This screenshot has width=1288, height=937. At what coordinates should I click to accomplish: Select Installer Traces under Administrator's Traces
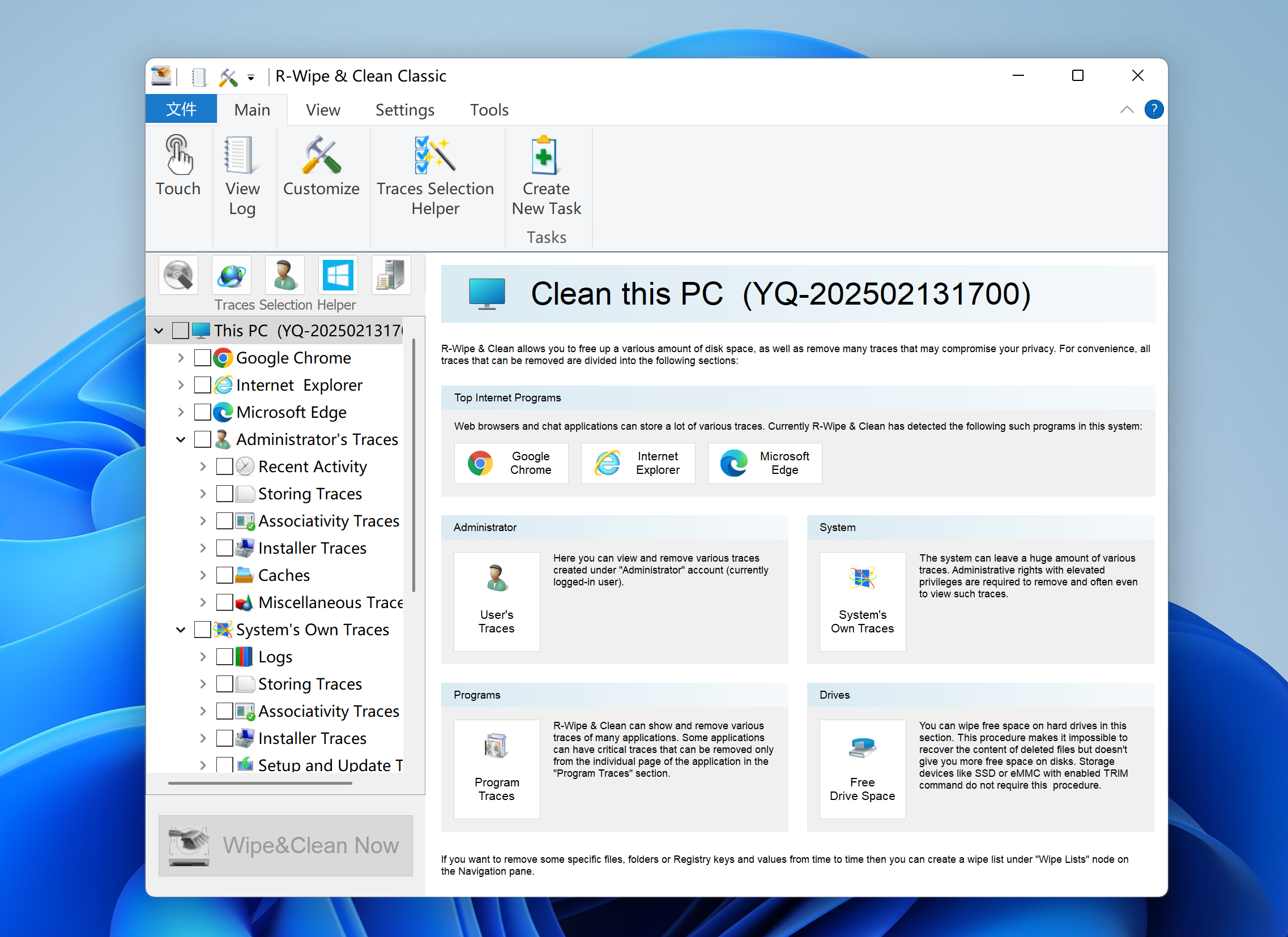click(x=312, y=548)
